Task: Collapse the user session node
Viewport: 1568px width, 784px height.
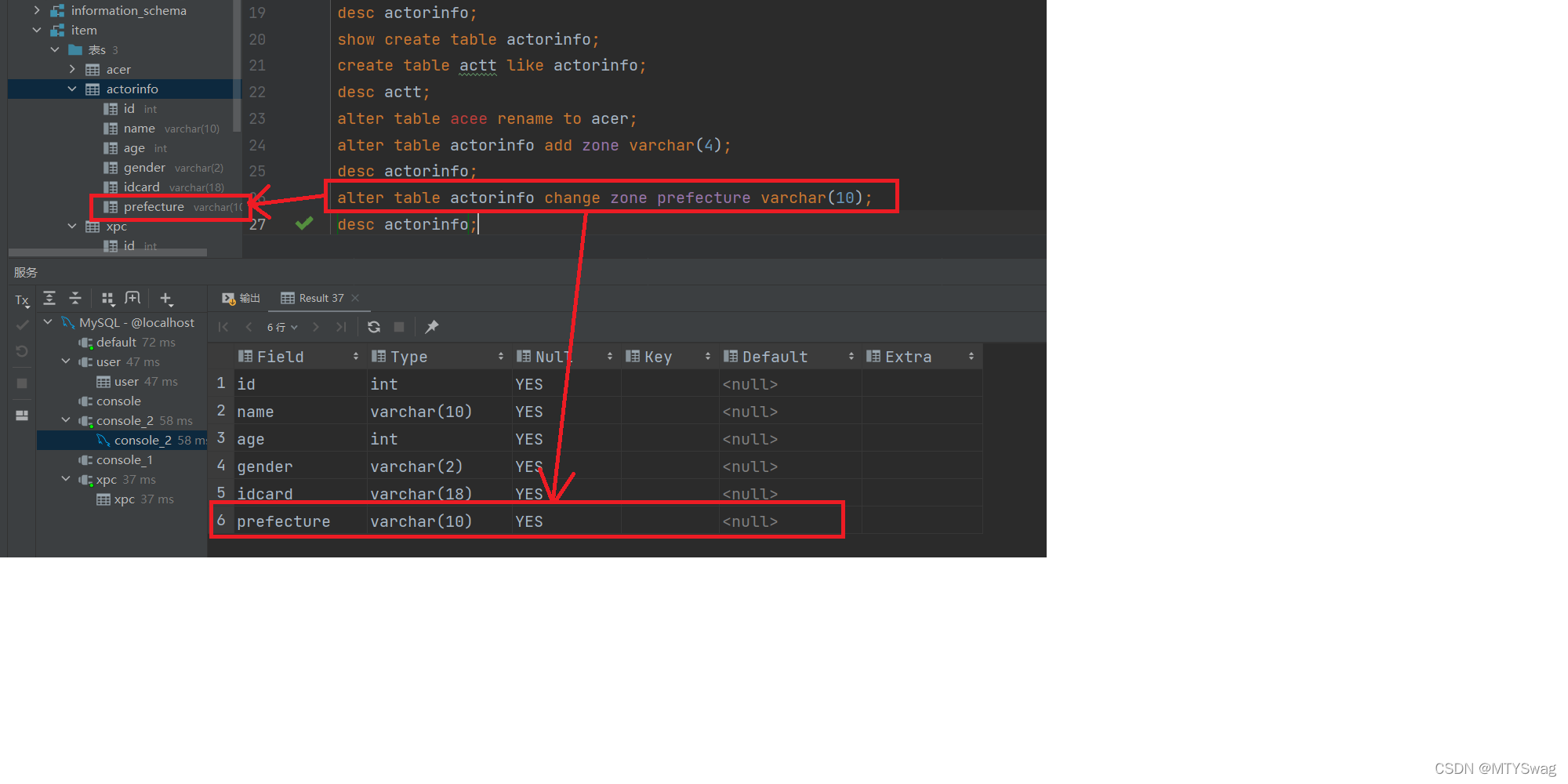Action: 66,361
